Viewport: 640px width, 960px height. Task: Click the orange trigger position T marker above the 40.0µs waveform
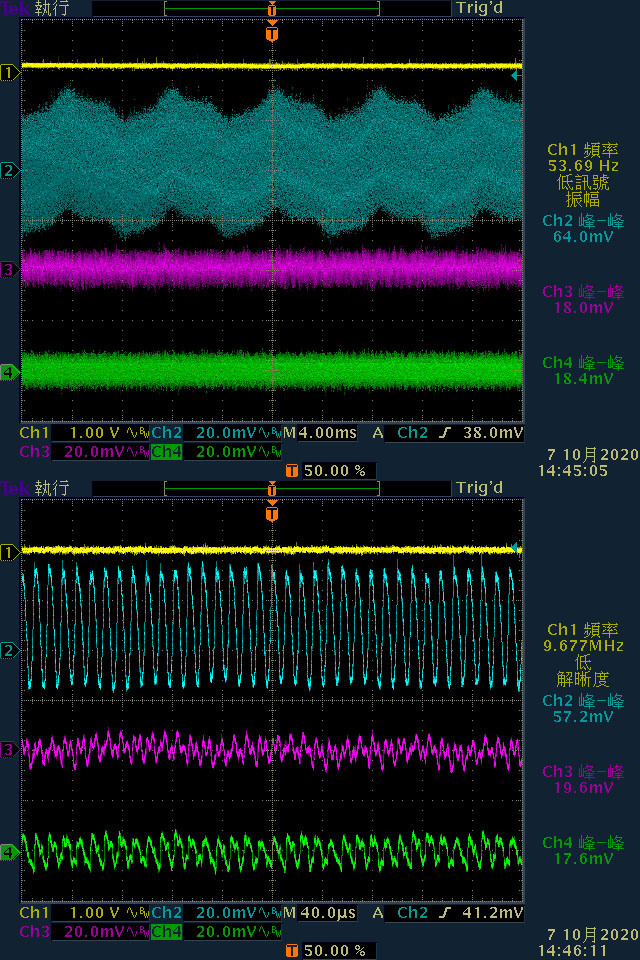pyautogui.click(x=272, y=512)
